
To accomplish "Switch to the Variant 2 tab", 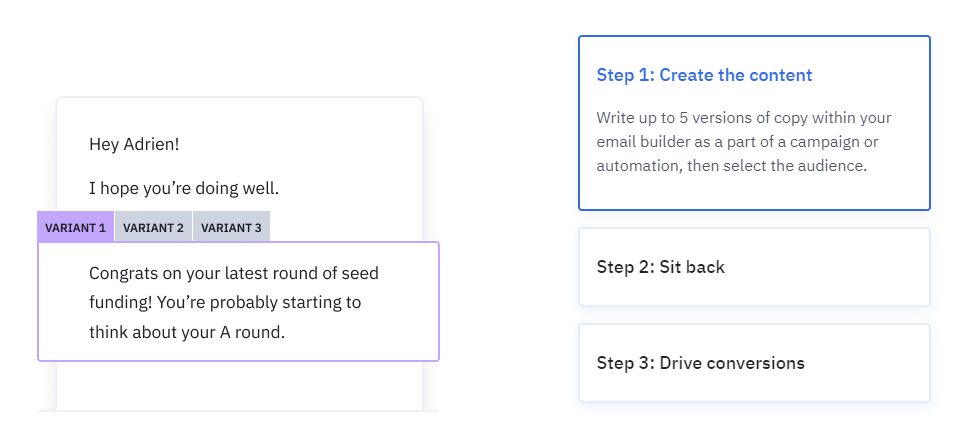I will (153, 227).
